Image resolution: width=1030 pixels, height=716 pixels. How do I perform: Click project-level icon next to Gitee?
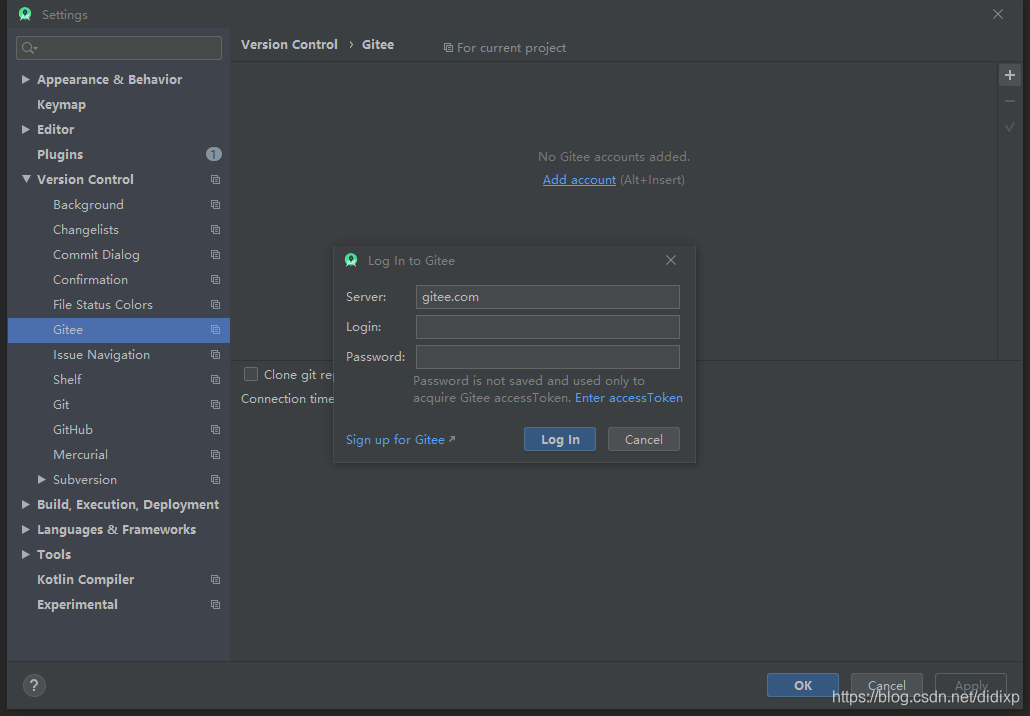coord(215,329)
